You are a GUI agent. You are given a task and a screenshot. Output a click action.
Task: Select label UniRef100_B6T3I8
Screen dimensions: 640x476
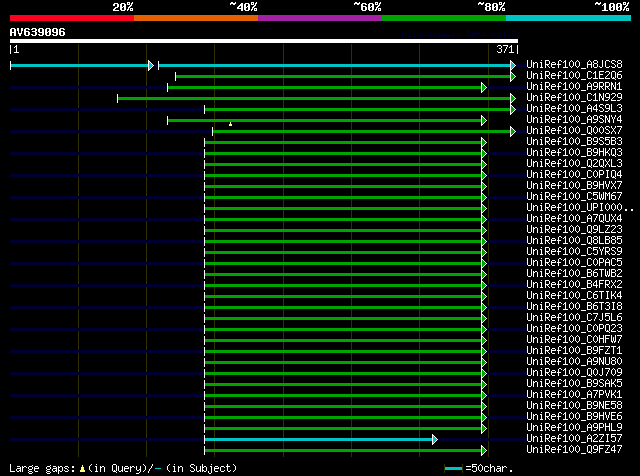click(574, 307)
